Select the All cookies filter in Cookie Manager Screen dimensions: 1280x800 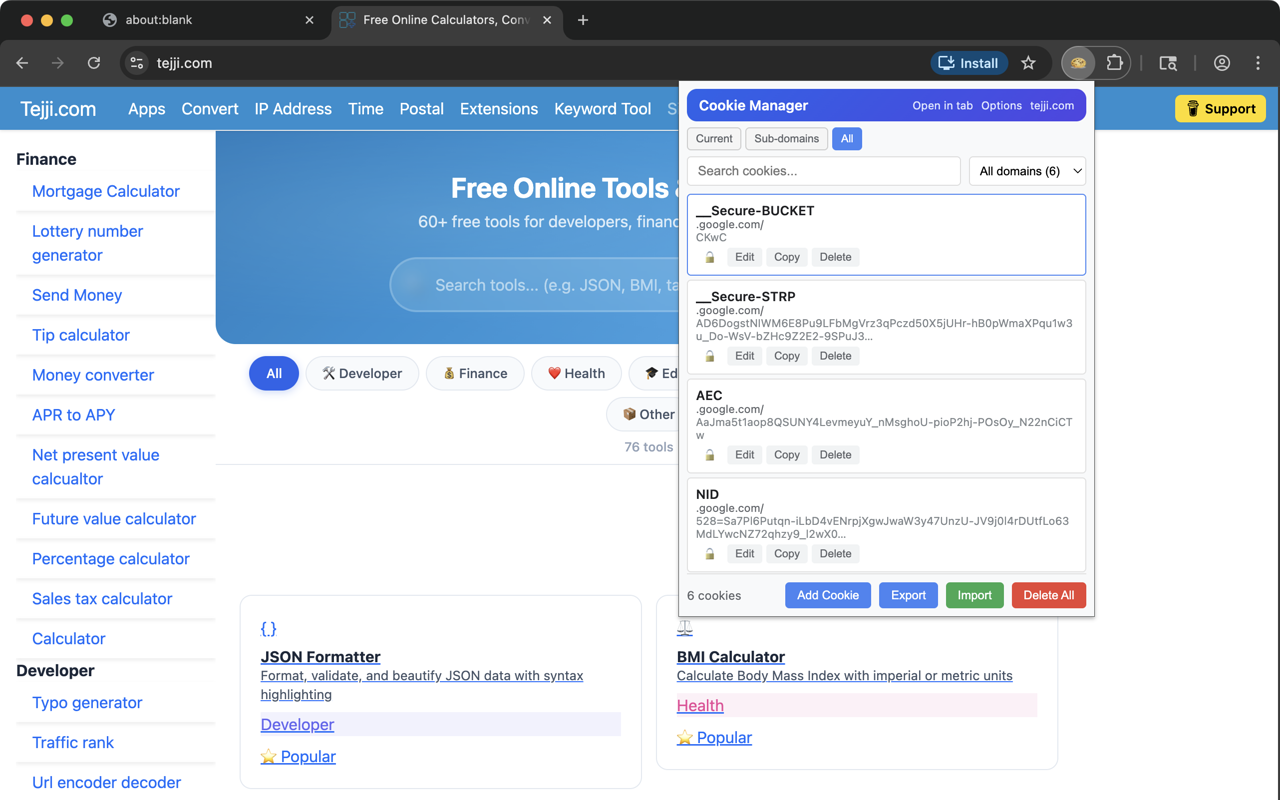pos(847,139)
